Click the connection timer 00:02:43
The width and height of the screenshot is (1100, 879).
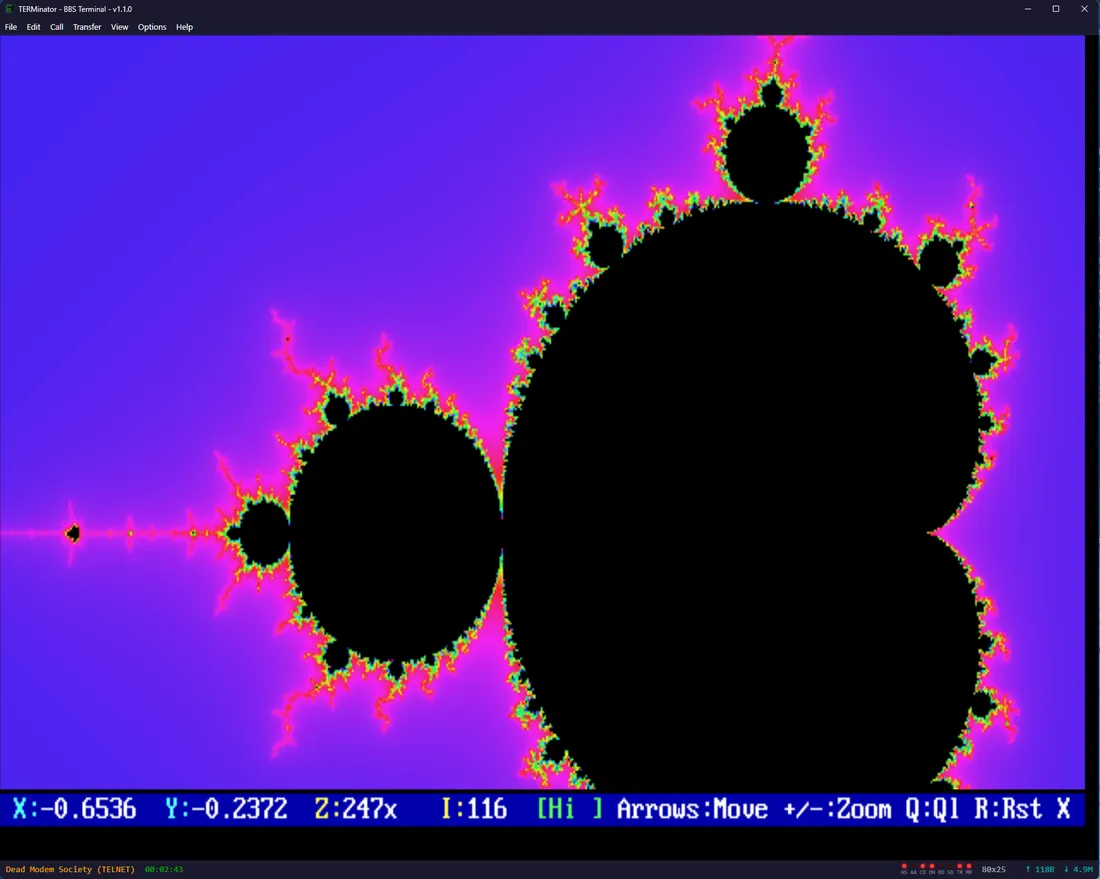[164, 869]
